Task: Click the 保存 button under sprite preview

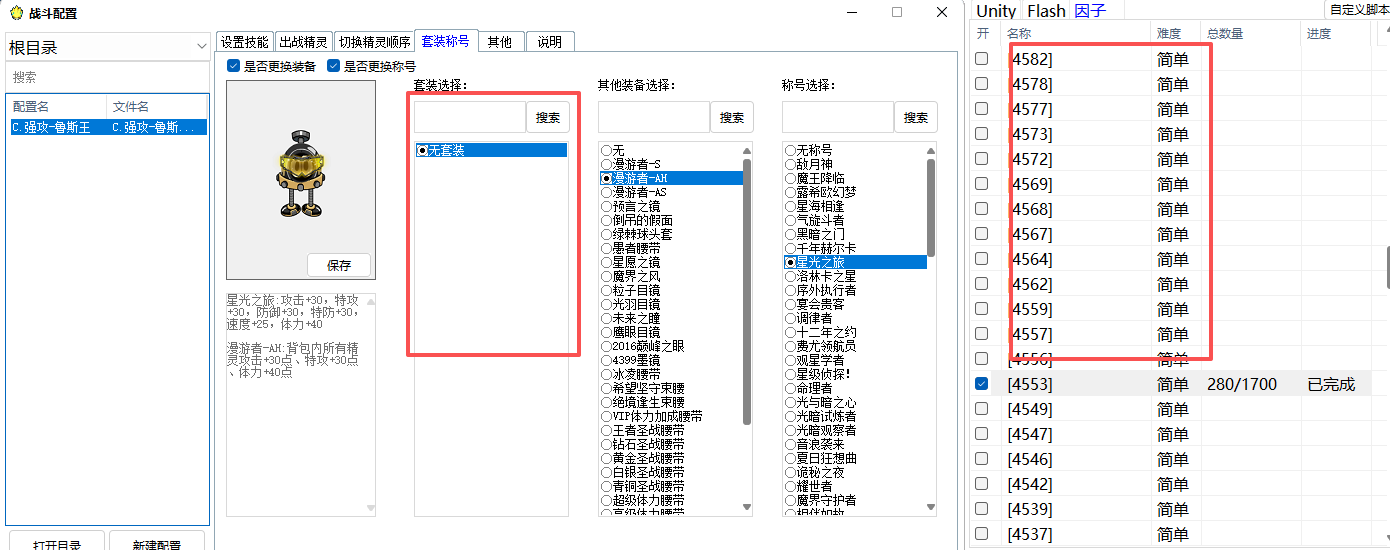Action: click(x=339, y=265)
